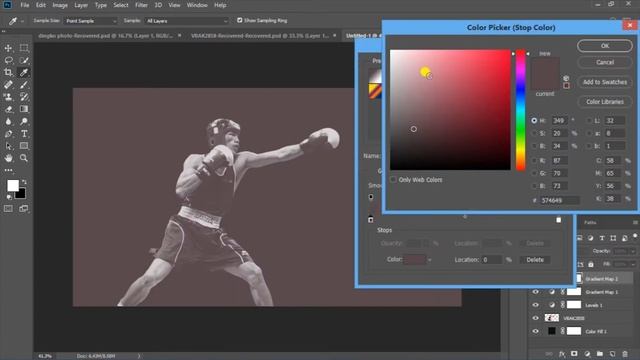Delete layer trash icon
The width and height of the screenshot is (640, 360).
tap(625, 354)
